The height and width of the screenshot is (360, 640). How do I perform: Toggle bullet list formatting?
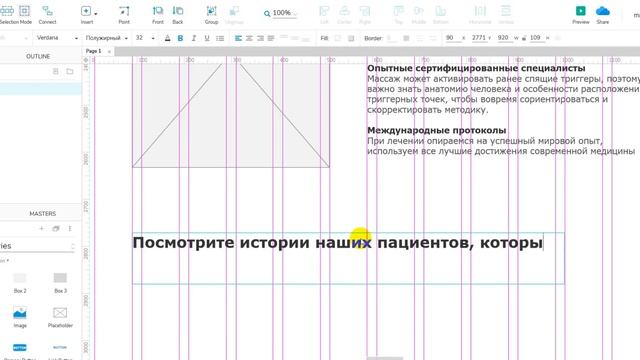coord(220,38)
